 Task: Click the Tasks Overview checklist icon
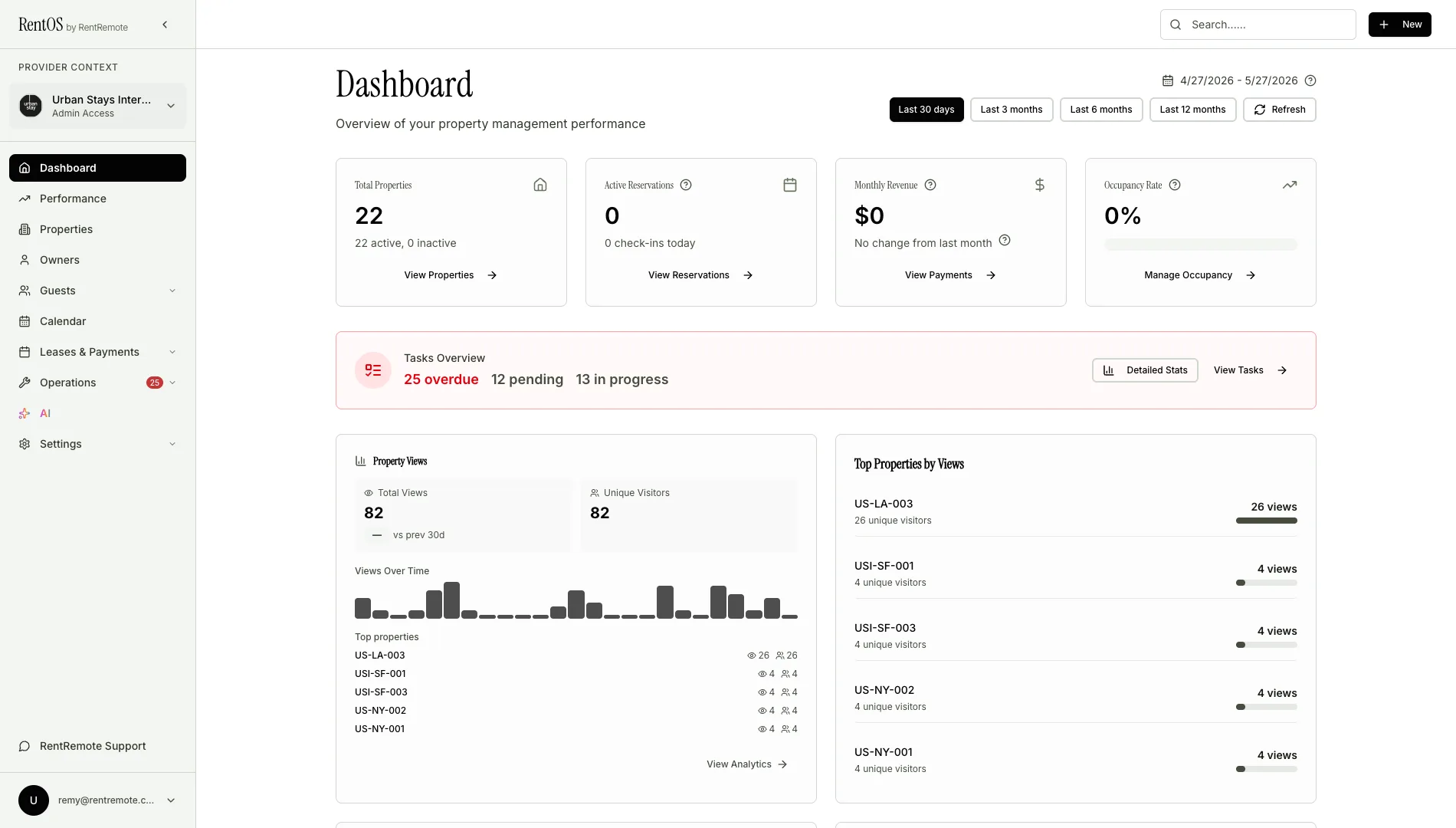click(x=373, y=370)
